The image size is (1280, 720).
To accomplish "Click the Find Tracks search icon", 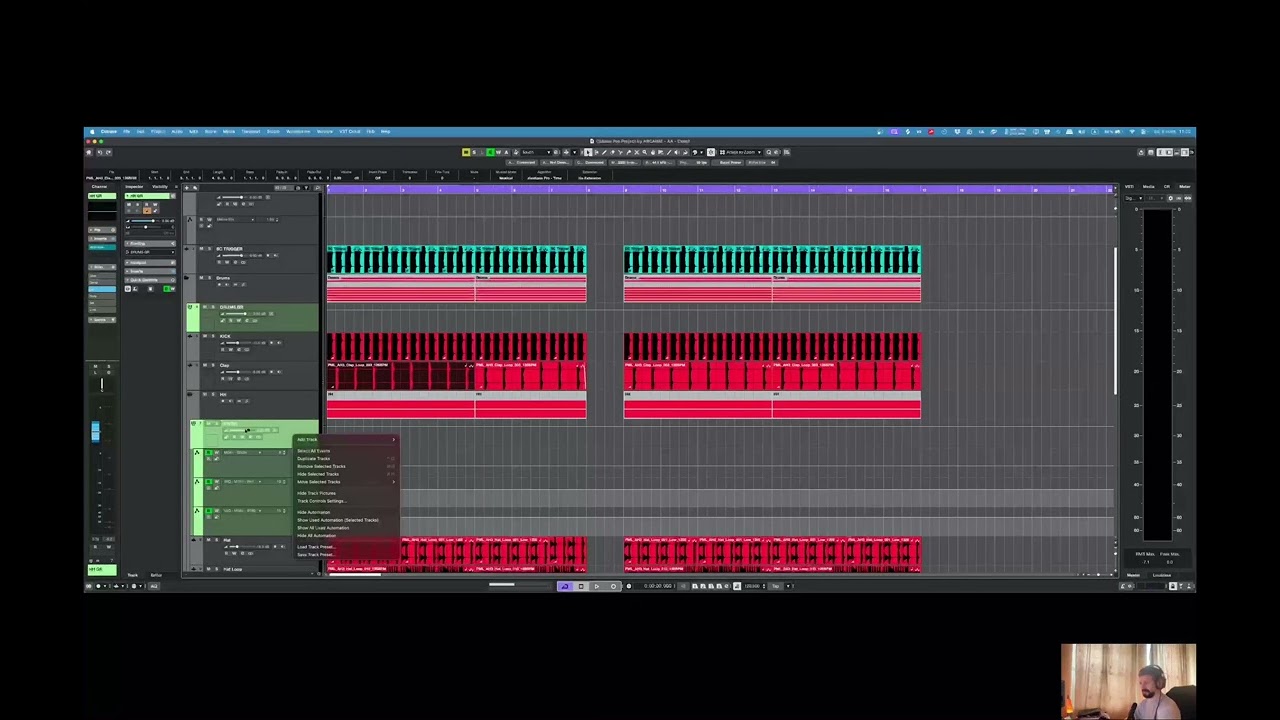I will [x=317, y=188].
